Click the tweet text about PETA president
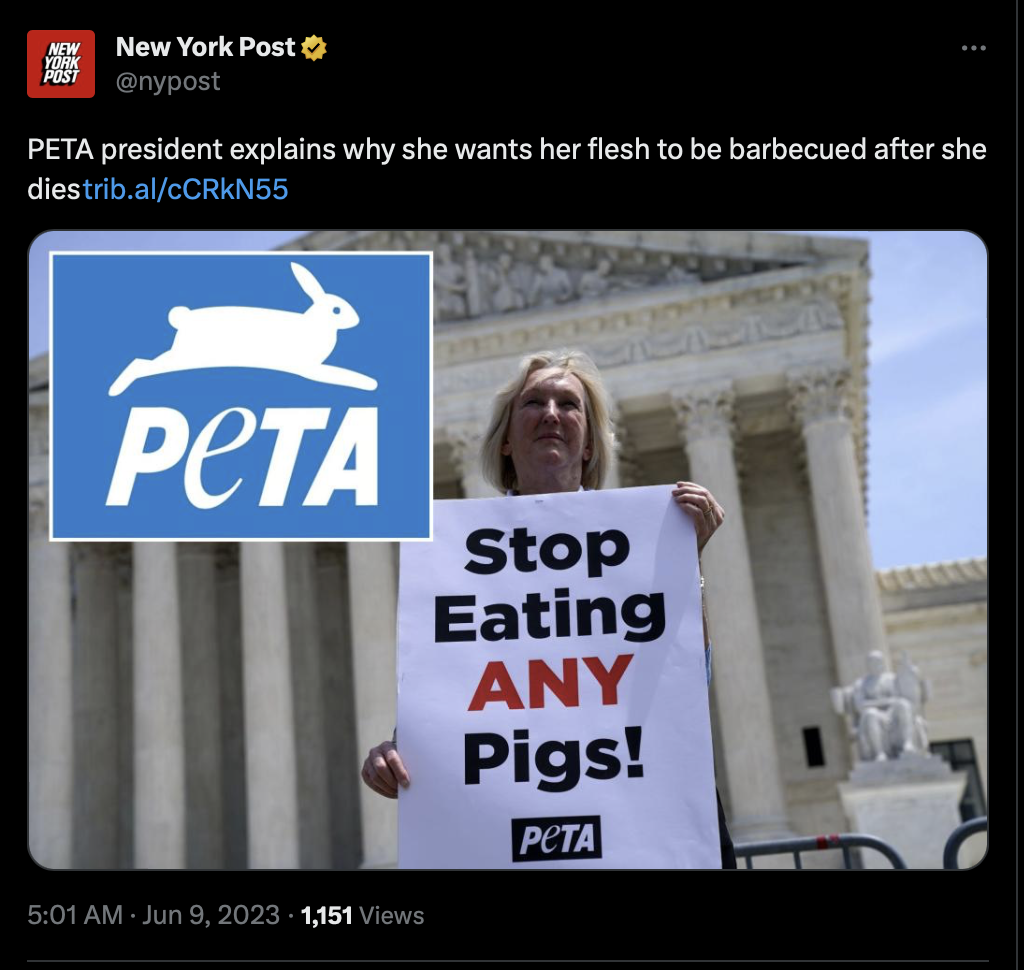Viewport: 1024px width, 970px height. [x=507, y=169]
